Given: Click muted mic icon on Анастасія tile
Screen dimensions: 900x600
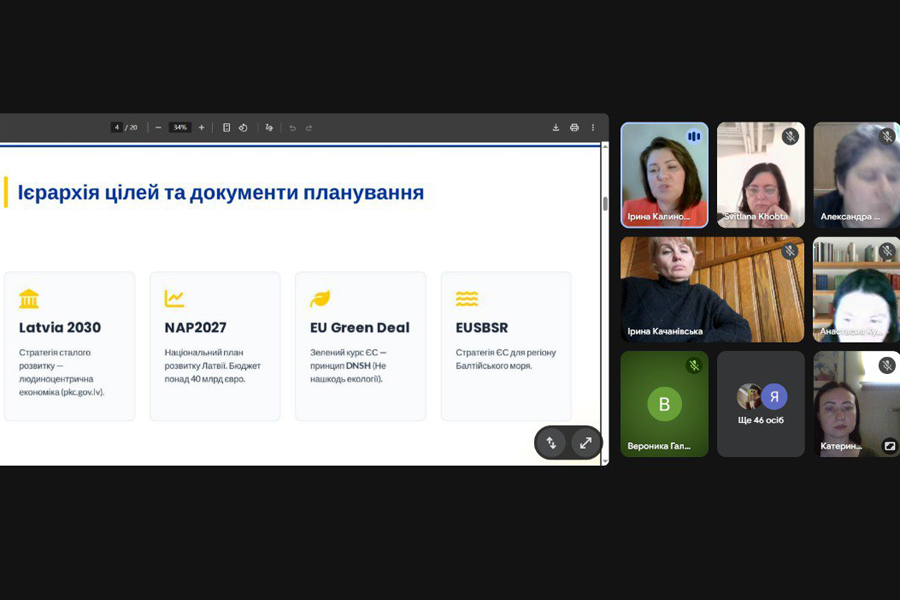Looking at the screenshot, I should (x=887, y=251).
